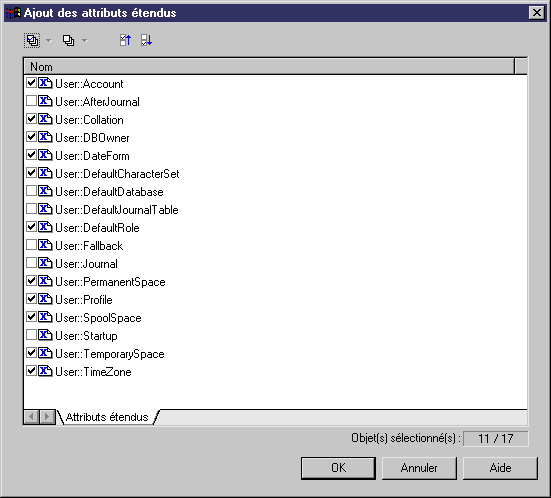Check the User::AfterJournal checkbox
The height and width of the screenshot is (498, 551).
[31, 101]
